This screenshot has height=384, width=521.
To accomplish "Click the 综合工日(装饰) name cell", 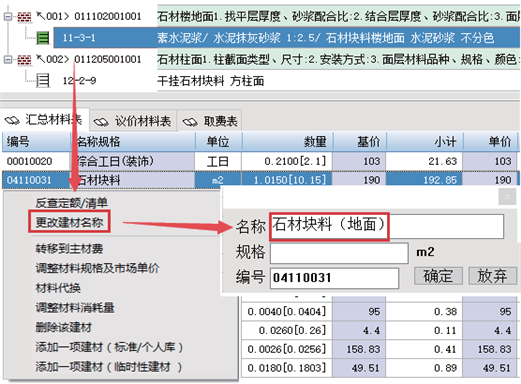I will click(133, 161).
